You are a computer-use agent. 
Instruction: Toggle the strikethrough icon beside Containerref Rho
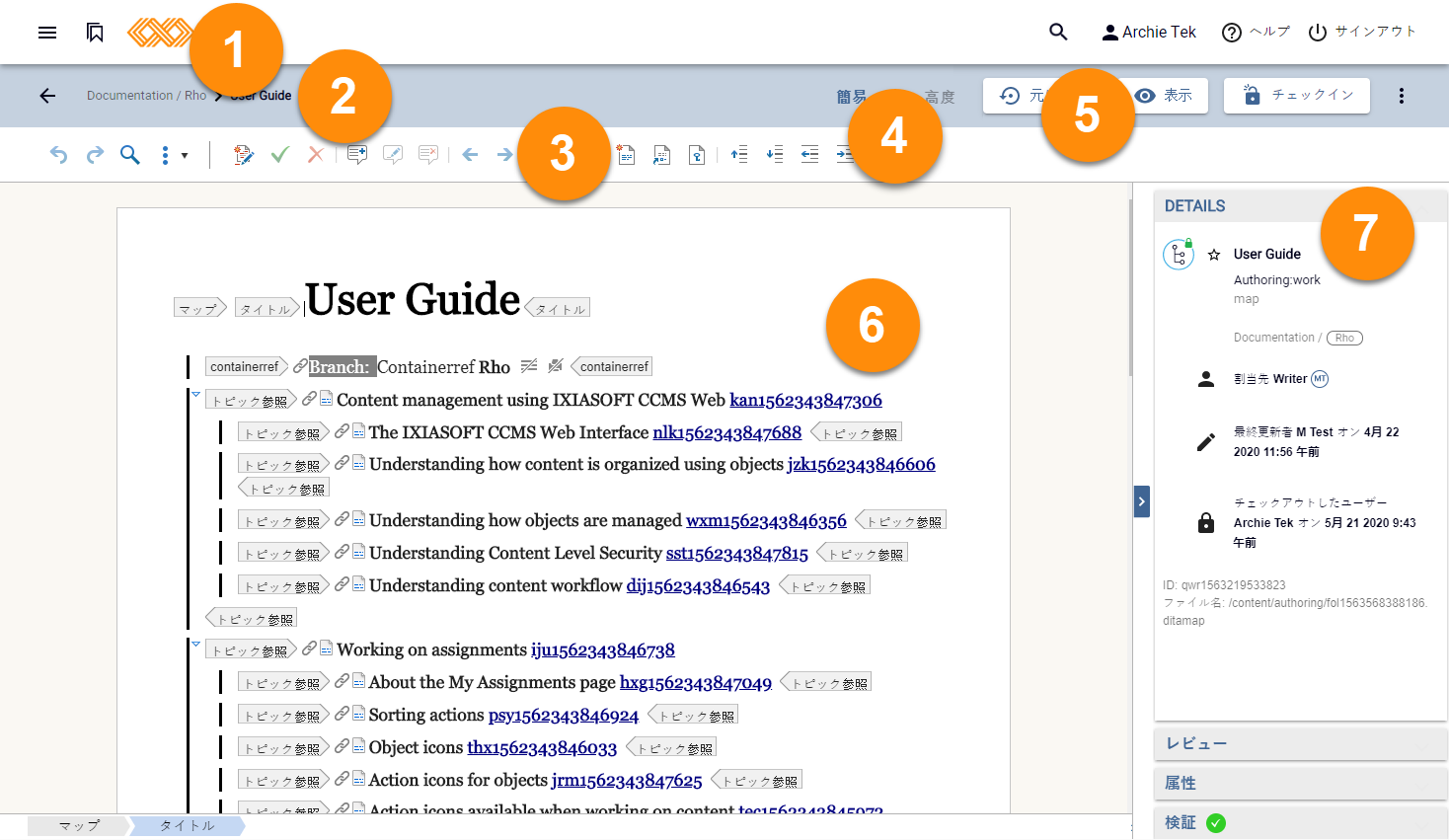(529, 366)
